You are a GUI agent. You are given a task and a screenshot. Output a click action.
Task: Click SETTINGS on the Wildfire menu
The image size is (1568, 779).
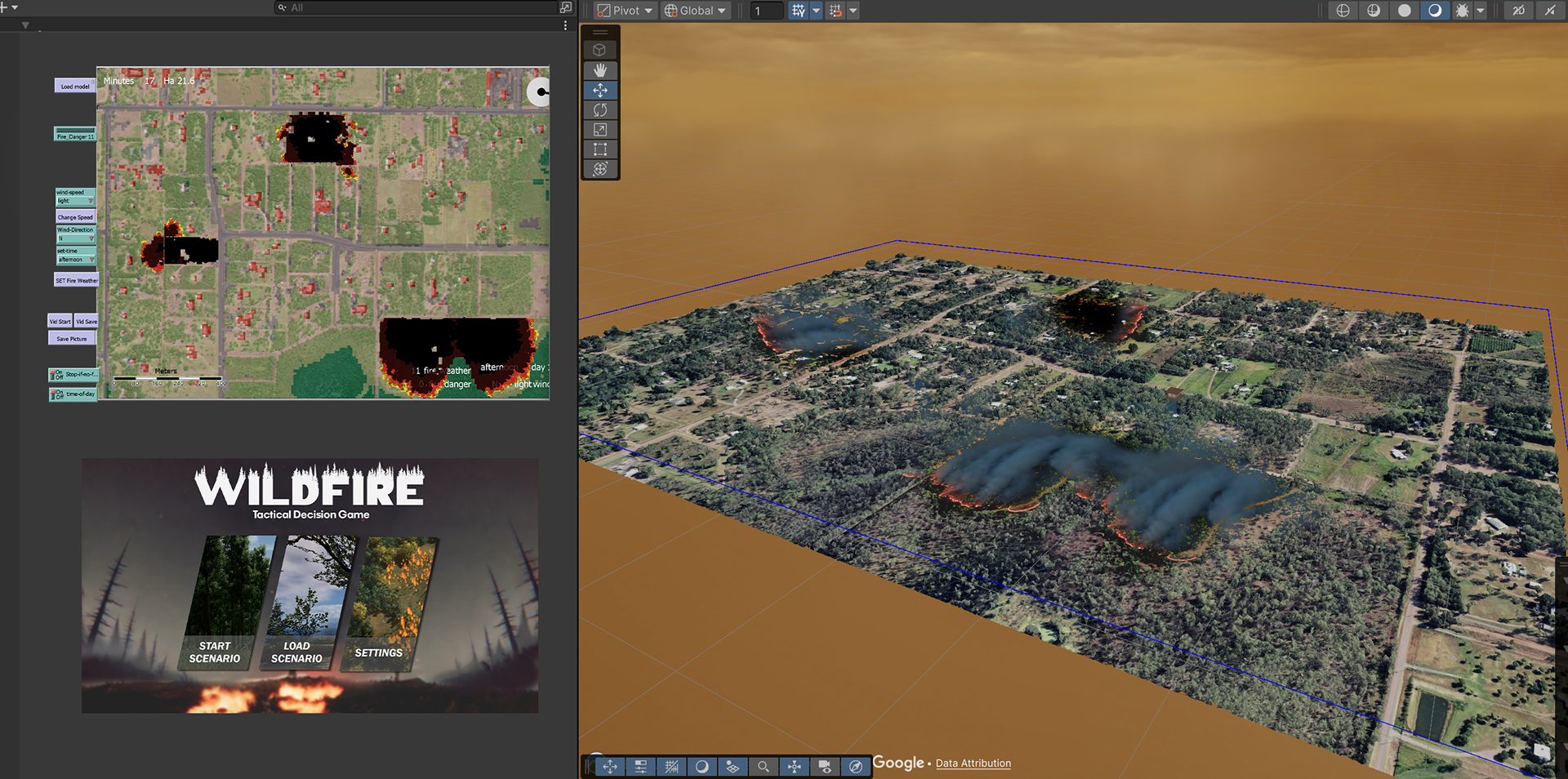(x=379, y=653)
